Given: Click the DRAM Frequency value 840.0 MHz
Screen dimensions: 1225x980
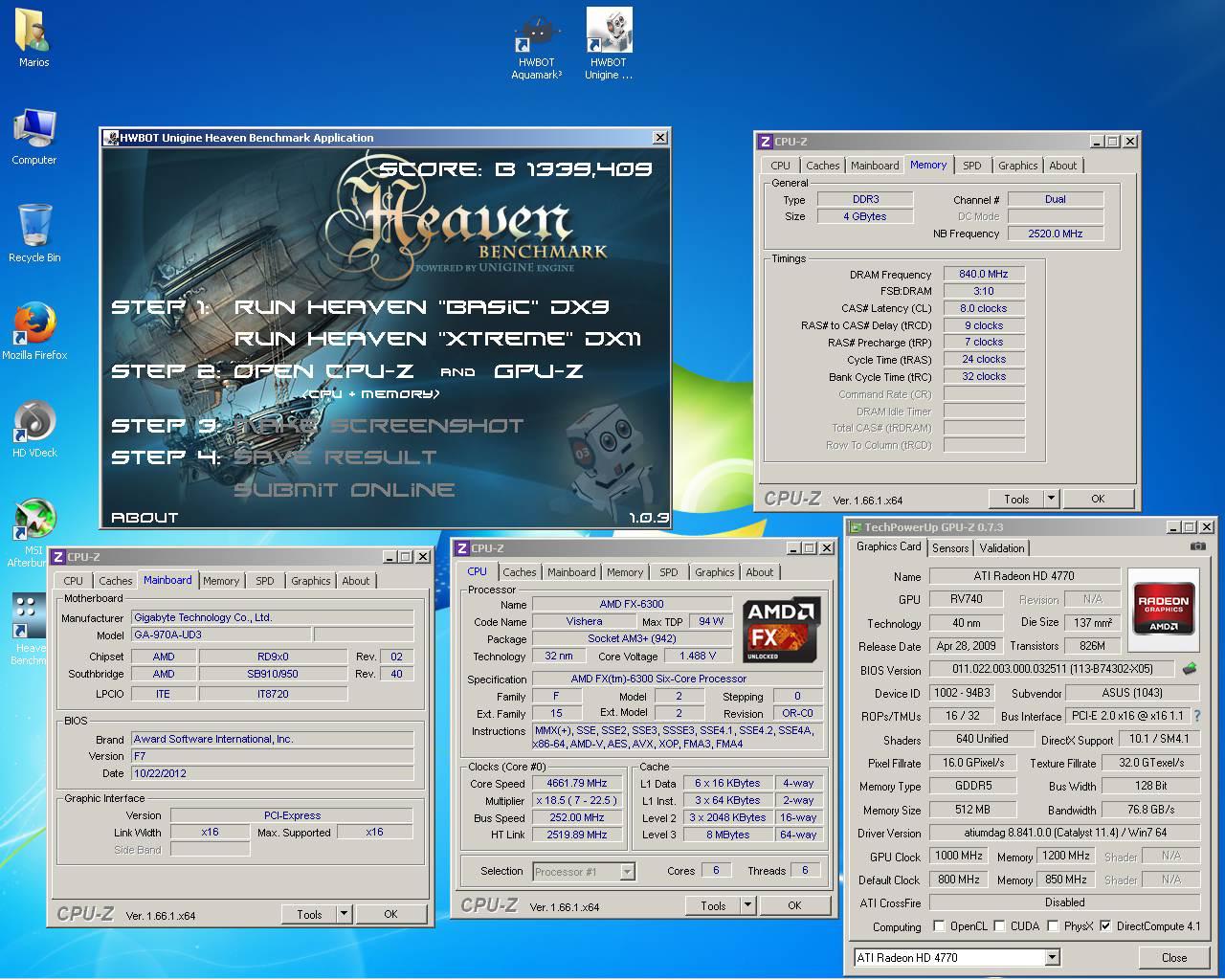Looking at the screenshot, I should pos(984,274).
